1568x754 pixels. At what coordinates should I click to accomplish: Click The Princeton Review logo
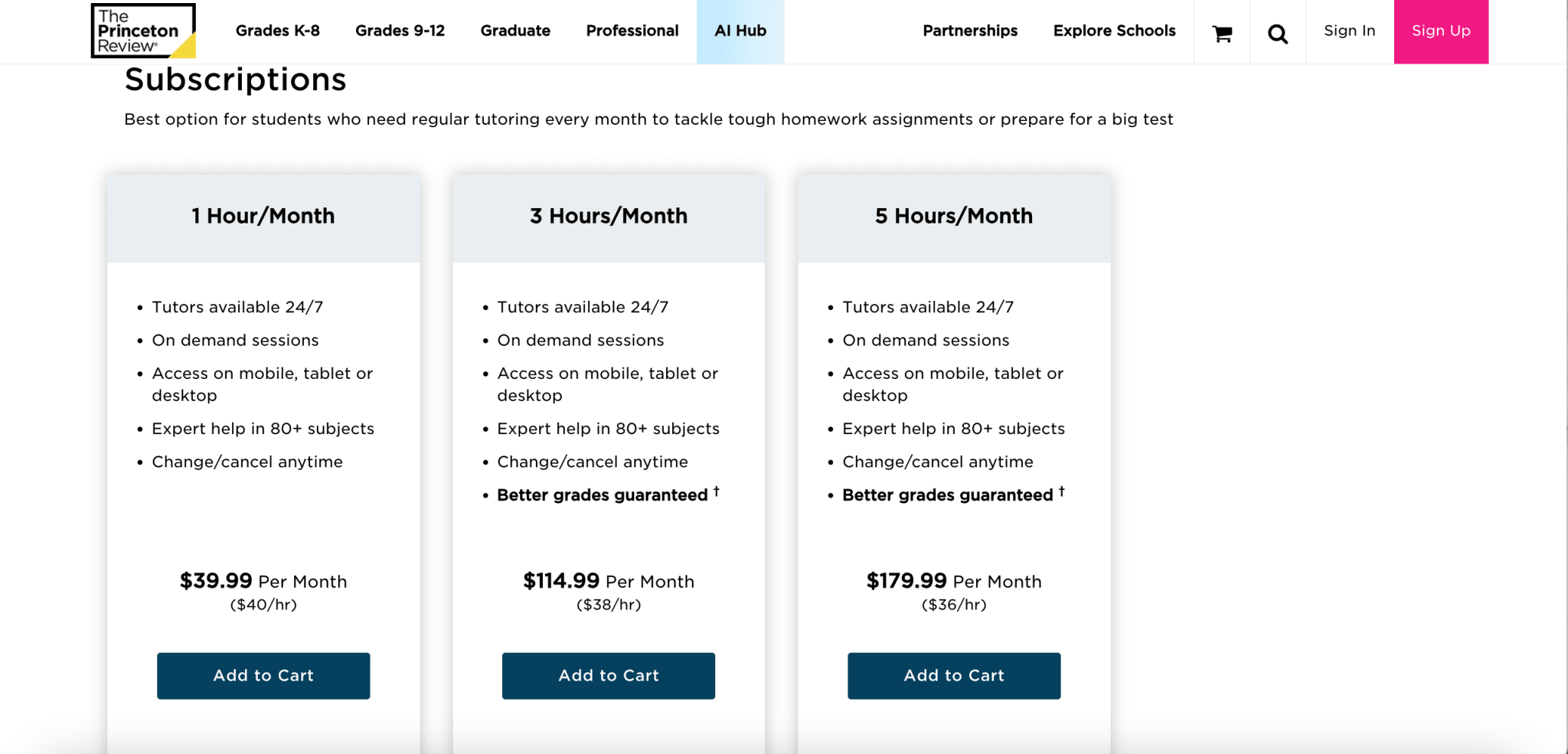142,31
